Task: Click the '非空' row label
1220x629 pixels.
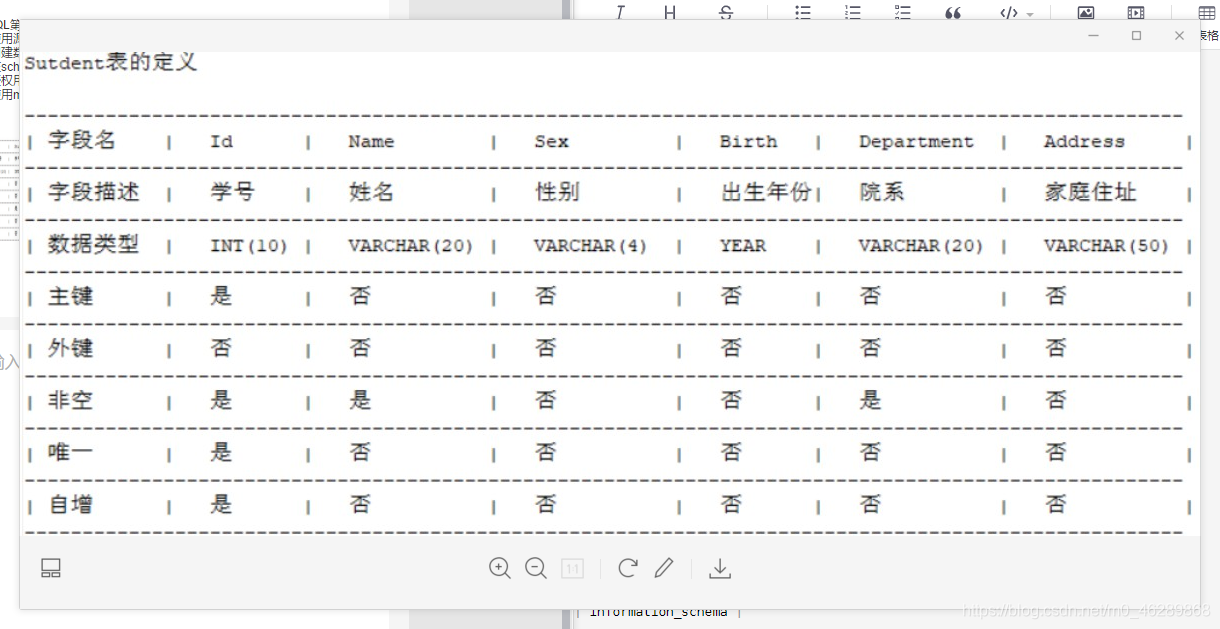Action: click(71, 400)
